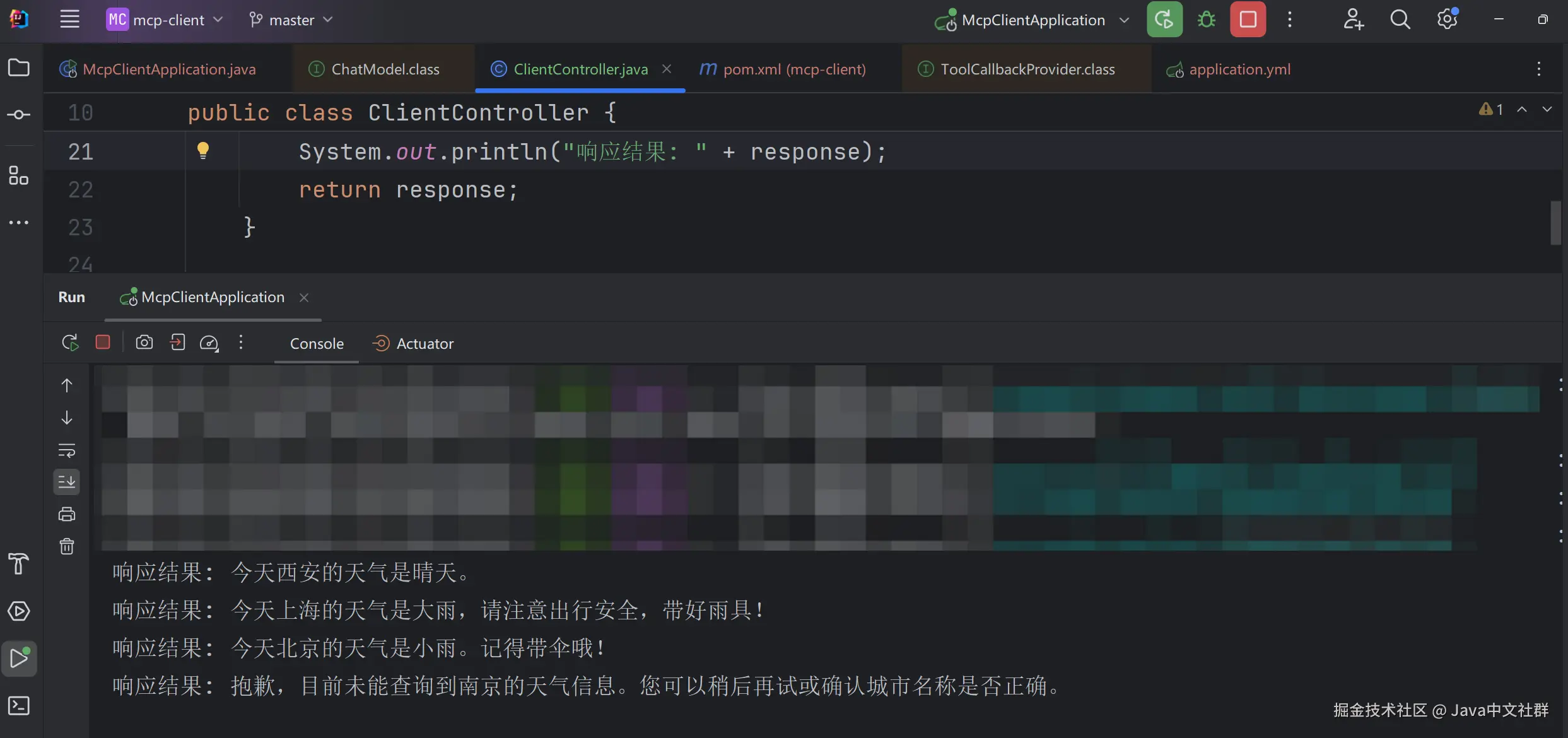Open the master branch dropdown
1568x738 pixels.
point(291,20)
